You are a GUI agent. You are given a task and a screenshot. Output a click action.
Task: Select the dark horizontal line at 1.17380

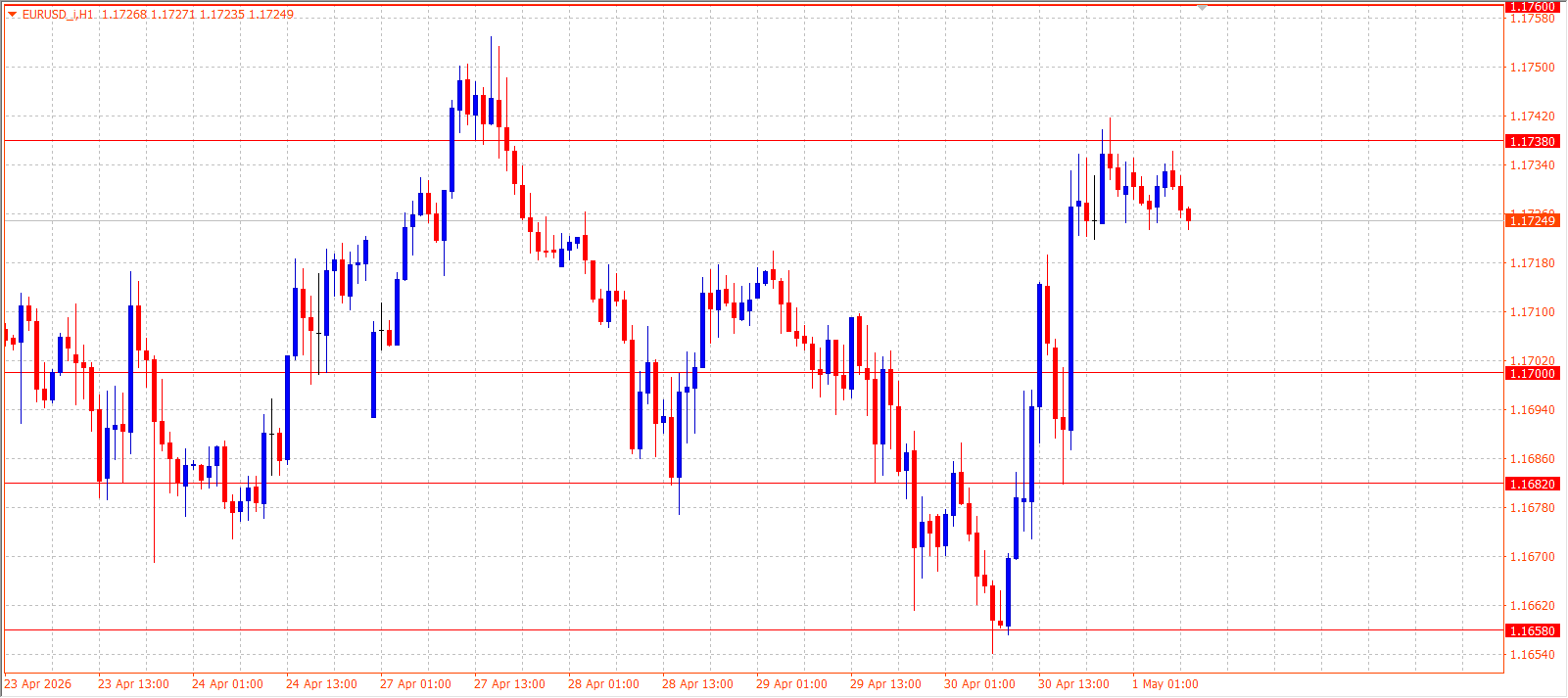(x=752, y=141)
